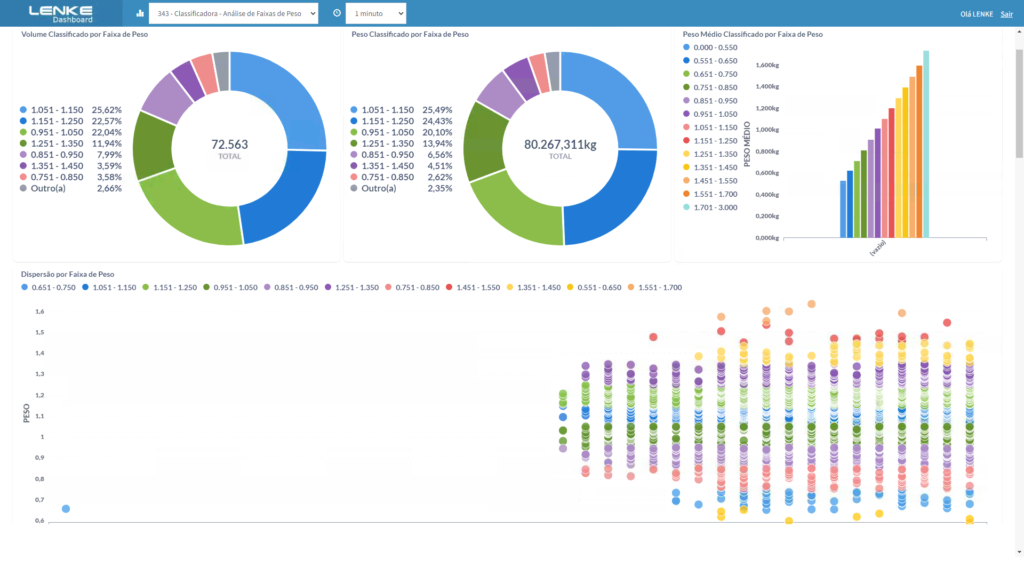Toggle 1.151 - 1.250 legend in Dispersão chart

170,287
